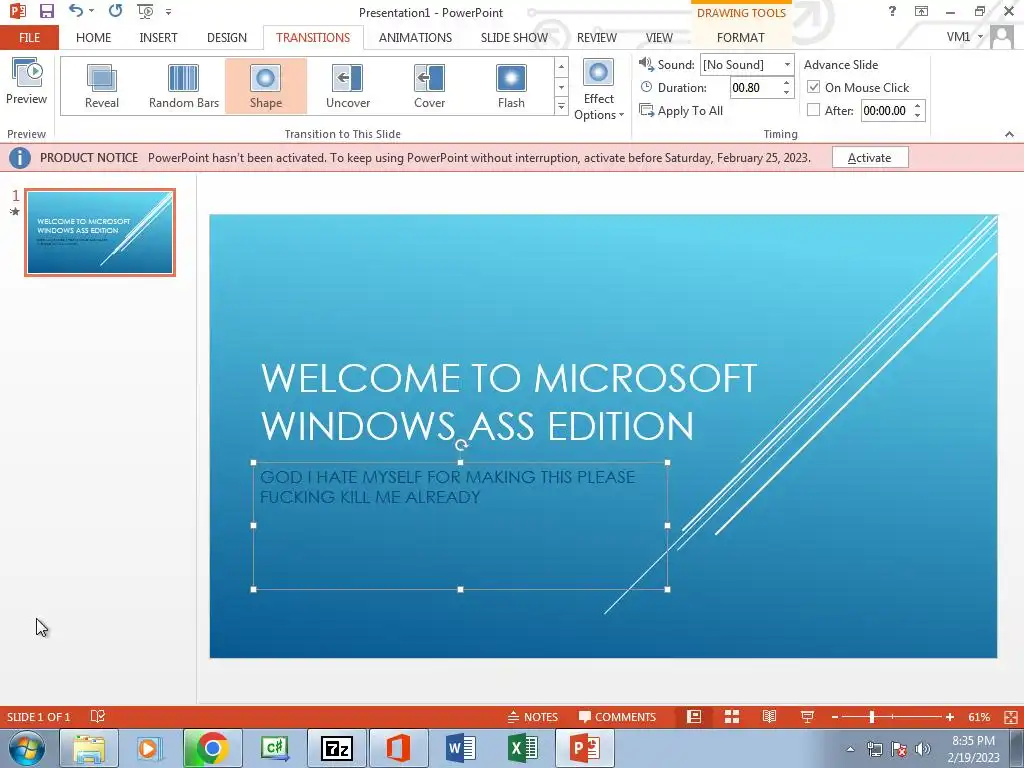Enable the After advance checkbox
Screen dimensions: 1024x768
pos(814,110)
